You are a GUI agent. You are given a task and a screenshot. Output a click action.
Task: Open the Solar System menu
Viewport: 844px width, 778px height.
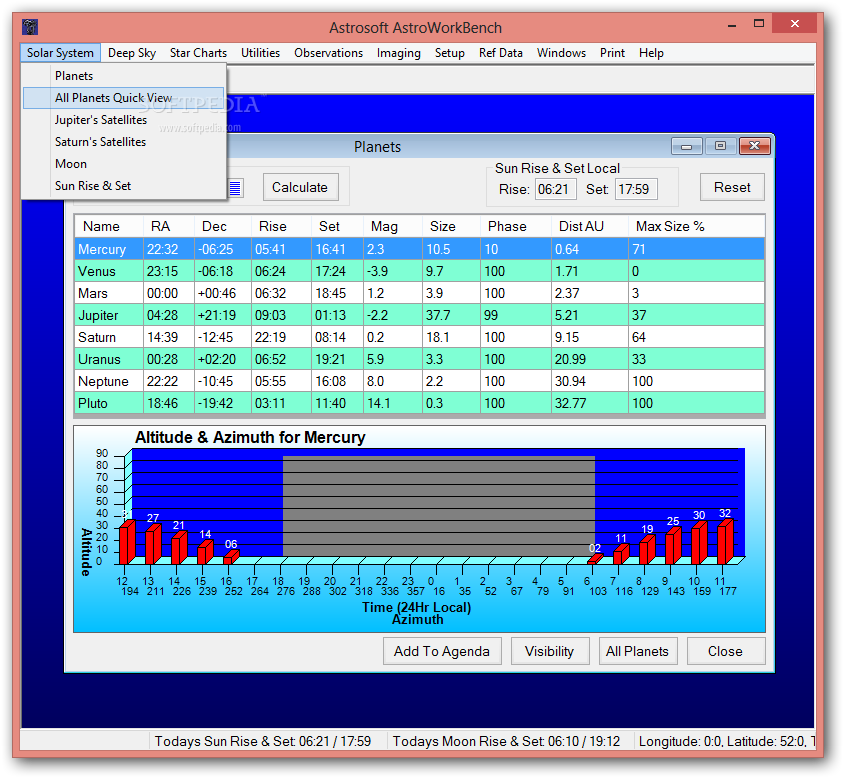[60, 53]
